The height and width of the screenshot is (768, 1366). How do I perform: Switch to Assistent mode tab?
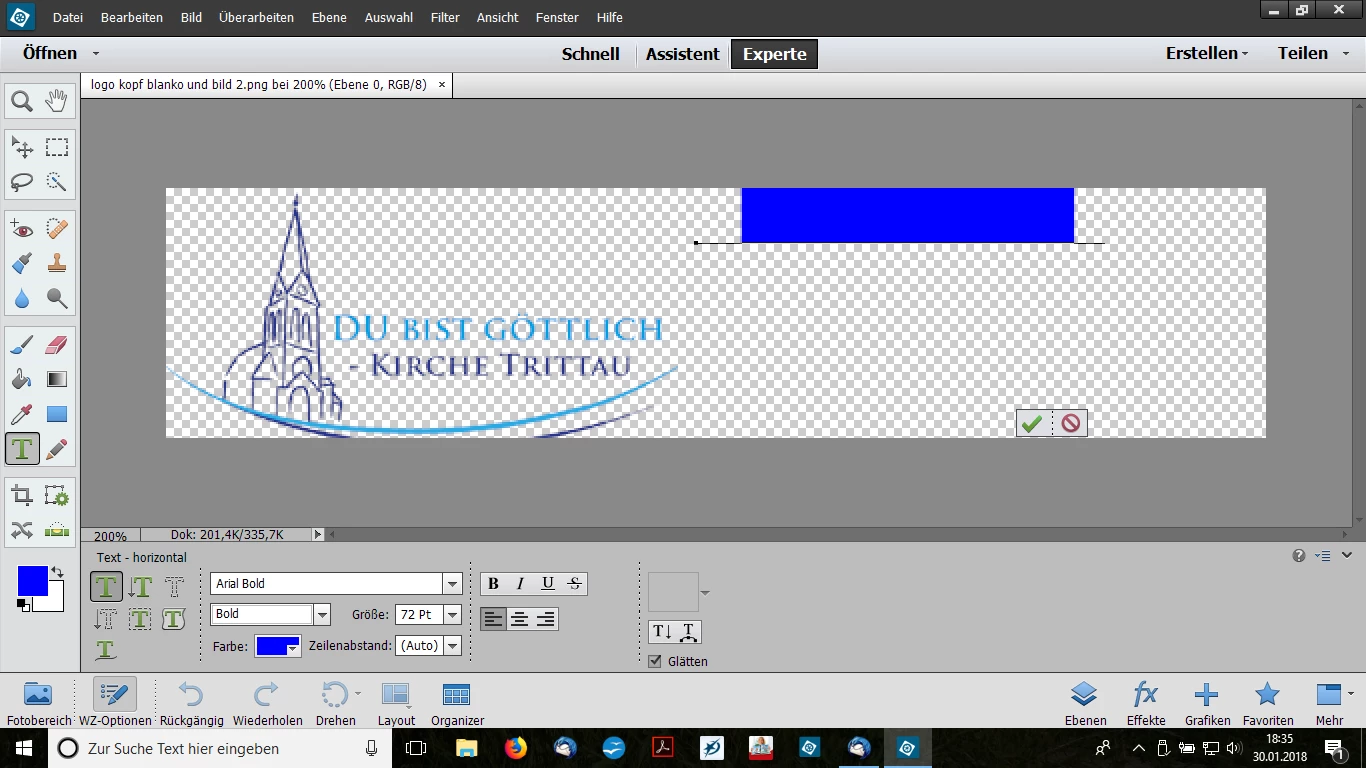click(682, 54)
